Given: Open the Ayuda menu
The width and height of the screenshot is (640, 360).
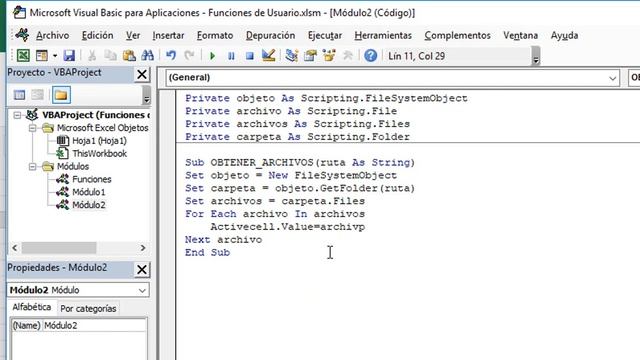Looking at the screenshot, I should pos(564,36).
